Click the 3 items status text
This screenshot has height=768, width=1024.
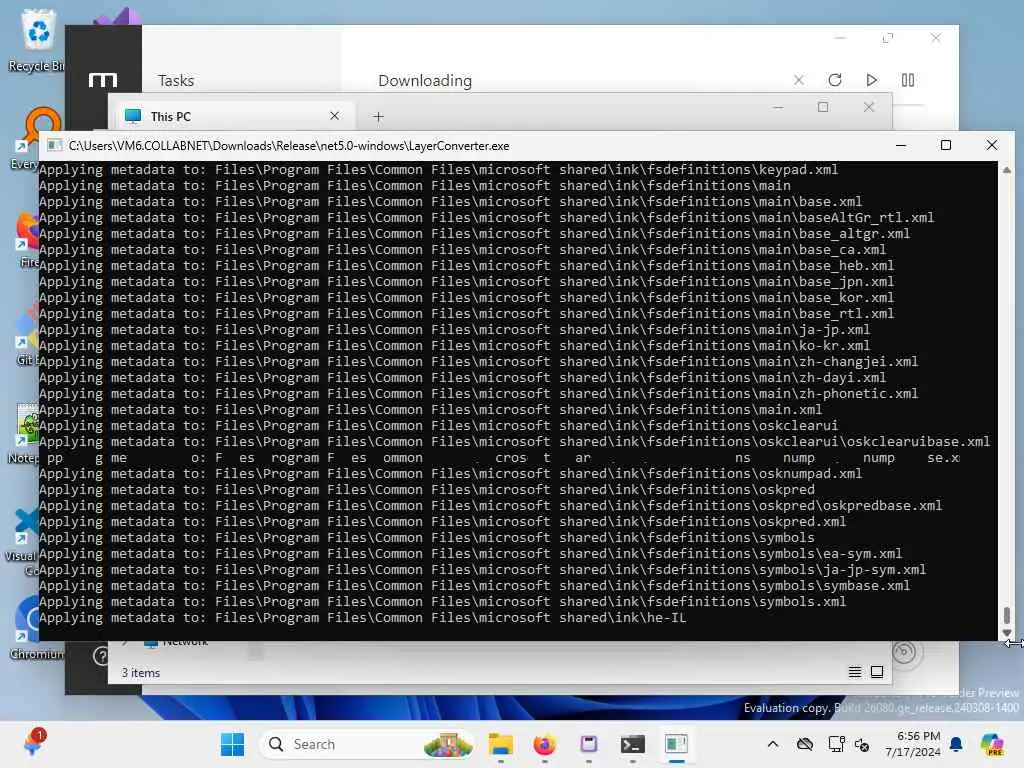[140, 673]
